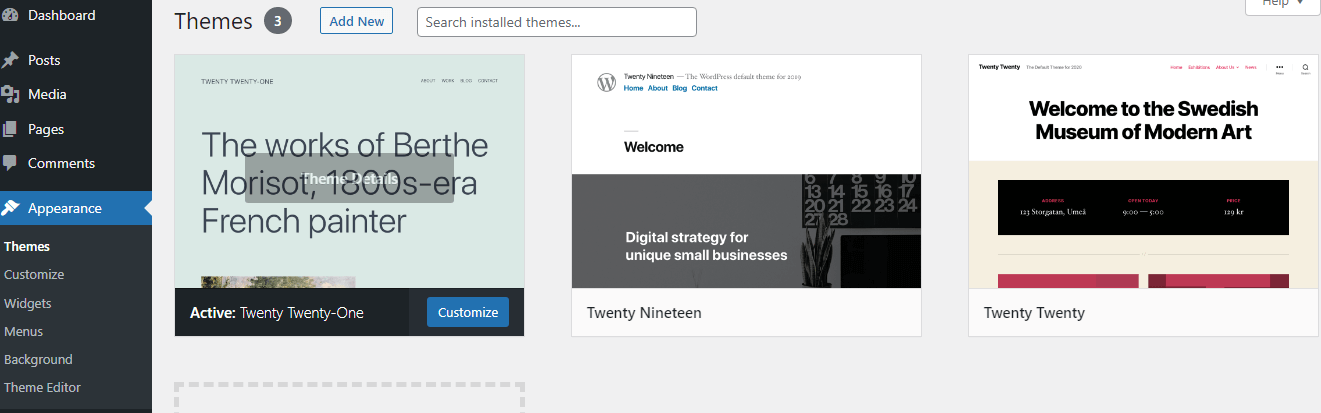This screenshot has width=1321, height=413.
Task: Click the Pages document icon
Action: pyautogui.click(x=10, y=129)
